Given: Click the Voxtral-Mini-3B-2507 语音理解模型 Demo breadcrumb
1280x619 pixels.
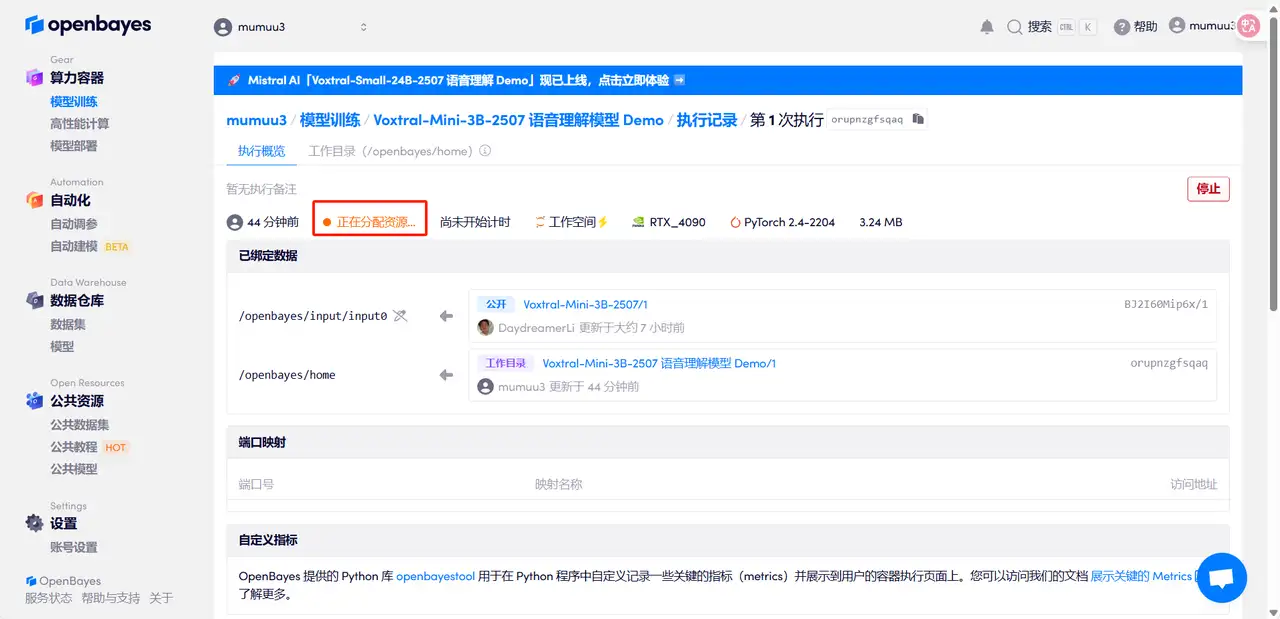Looking at the screenshot, I should click(518, 119).
